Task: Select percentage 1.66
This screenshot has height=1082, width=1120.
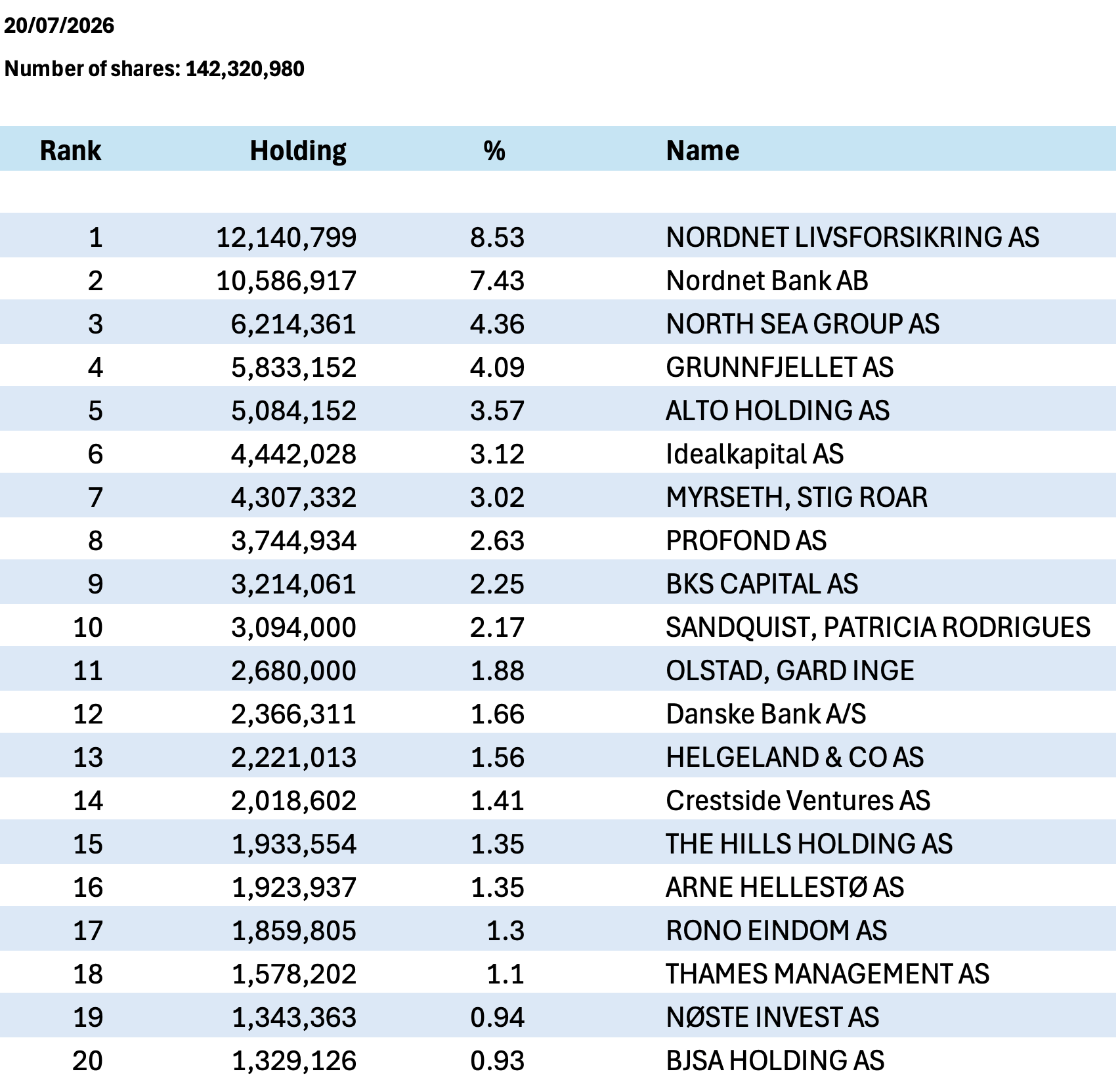Action: pyautogui.click(x=497, y=714)
